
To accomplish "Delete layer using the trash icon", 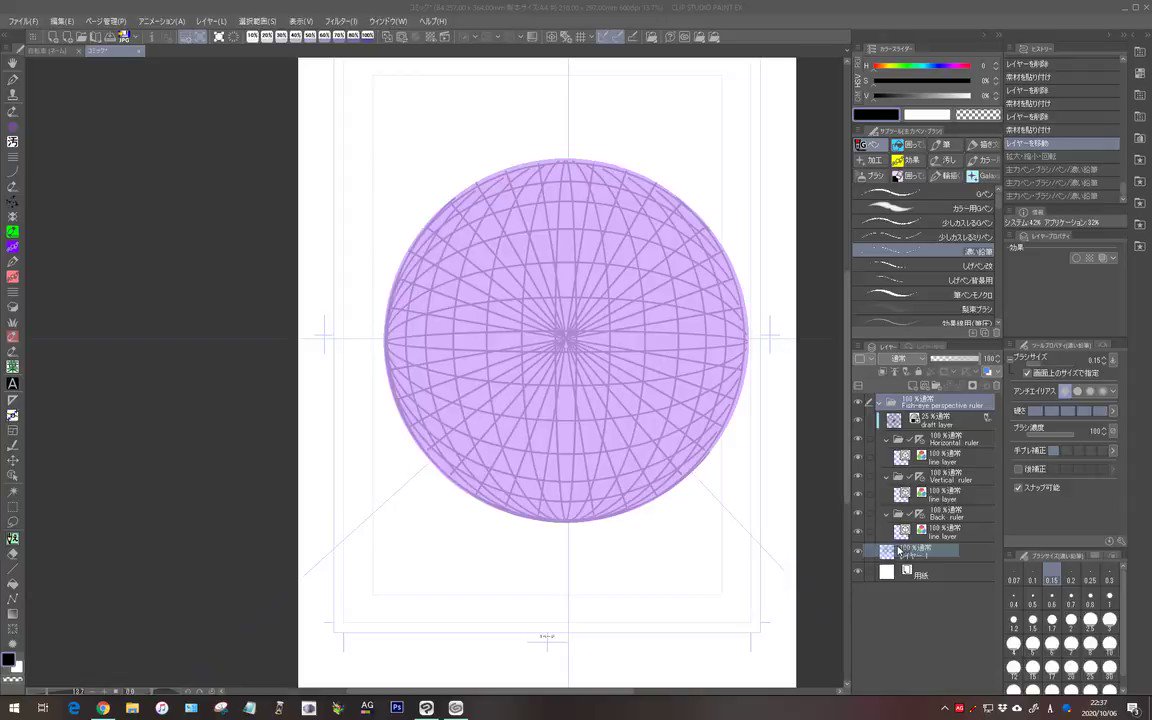I will pos(996,385).
